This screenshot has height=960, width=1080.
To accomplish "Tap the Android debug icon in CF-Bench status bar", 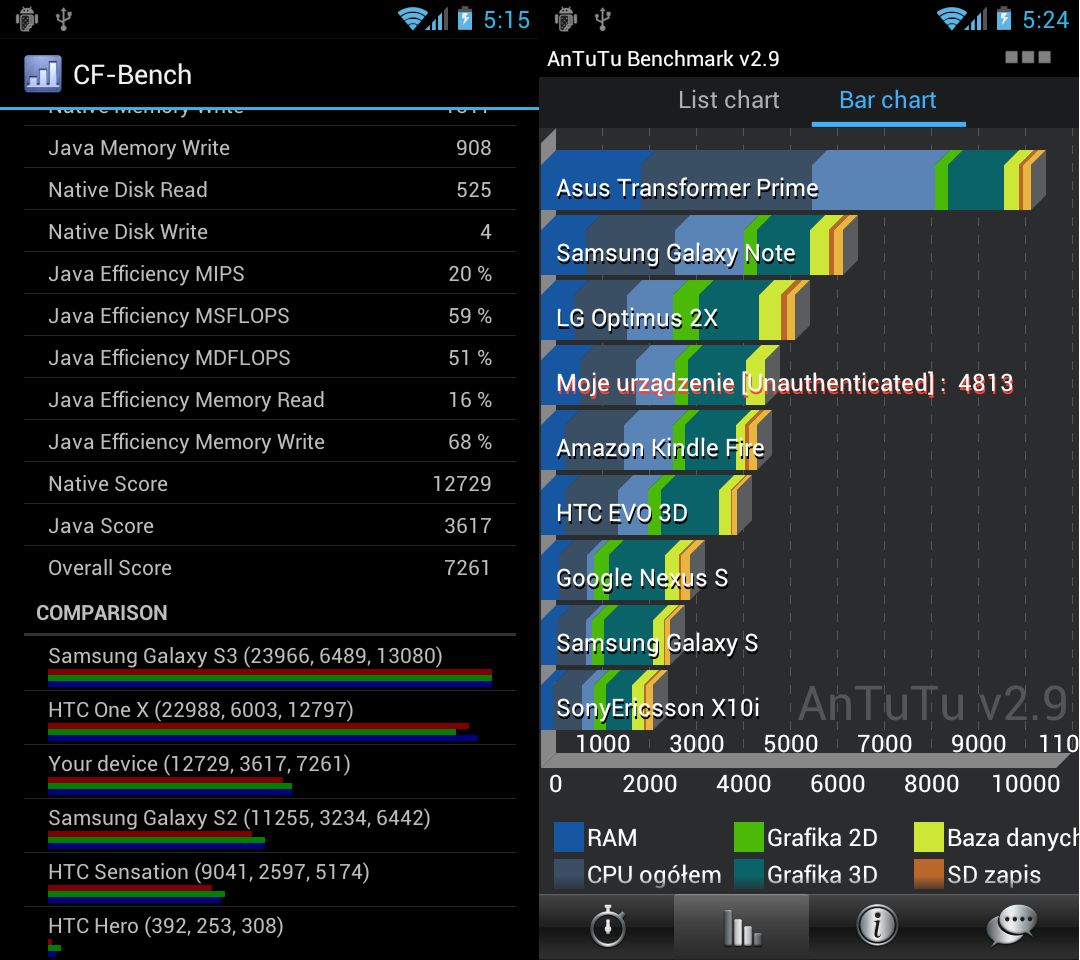I will click(27, 19).
